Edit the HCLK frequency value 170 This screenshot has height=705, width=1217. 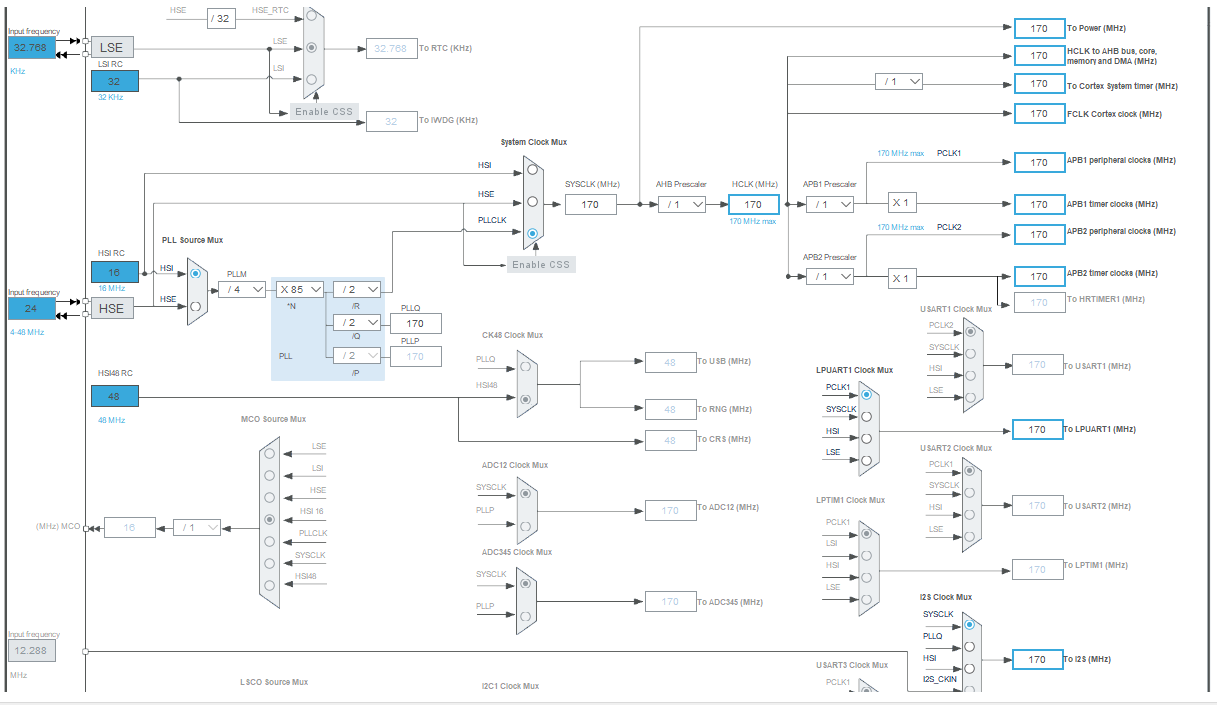tap(752, 204)
